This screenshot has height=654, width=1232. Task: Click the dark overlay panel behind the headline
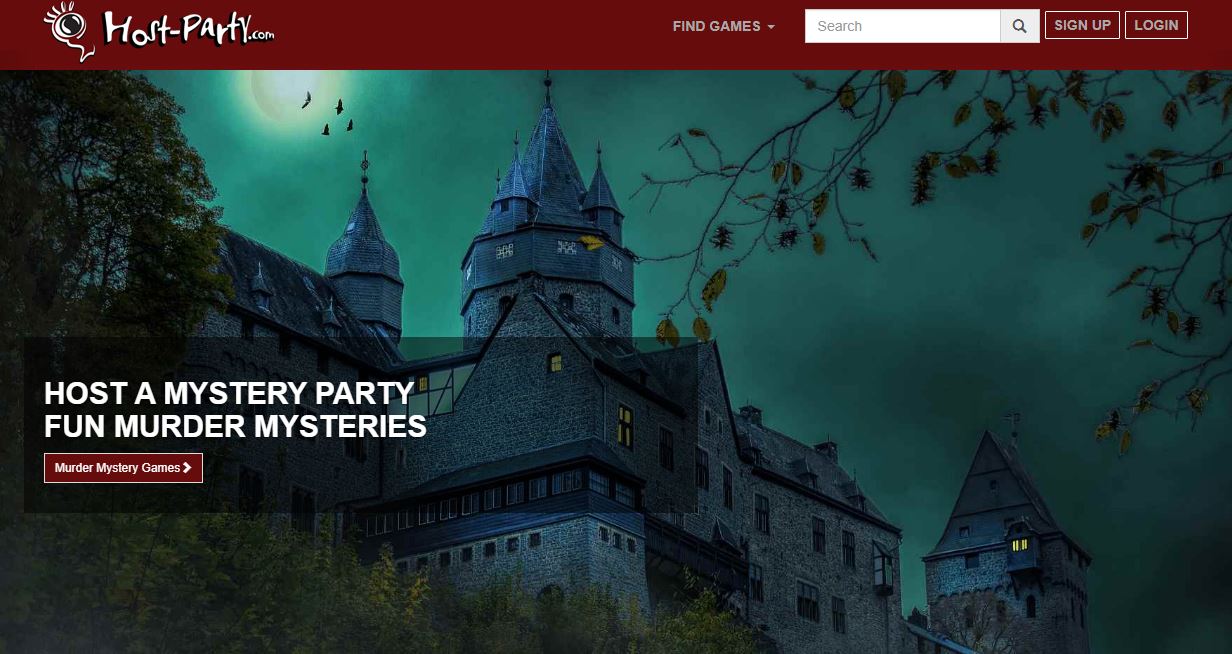(360, 425)
